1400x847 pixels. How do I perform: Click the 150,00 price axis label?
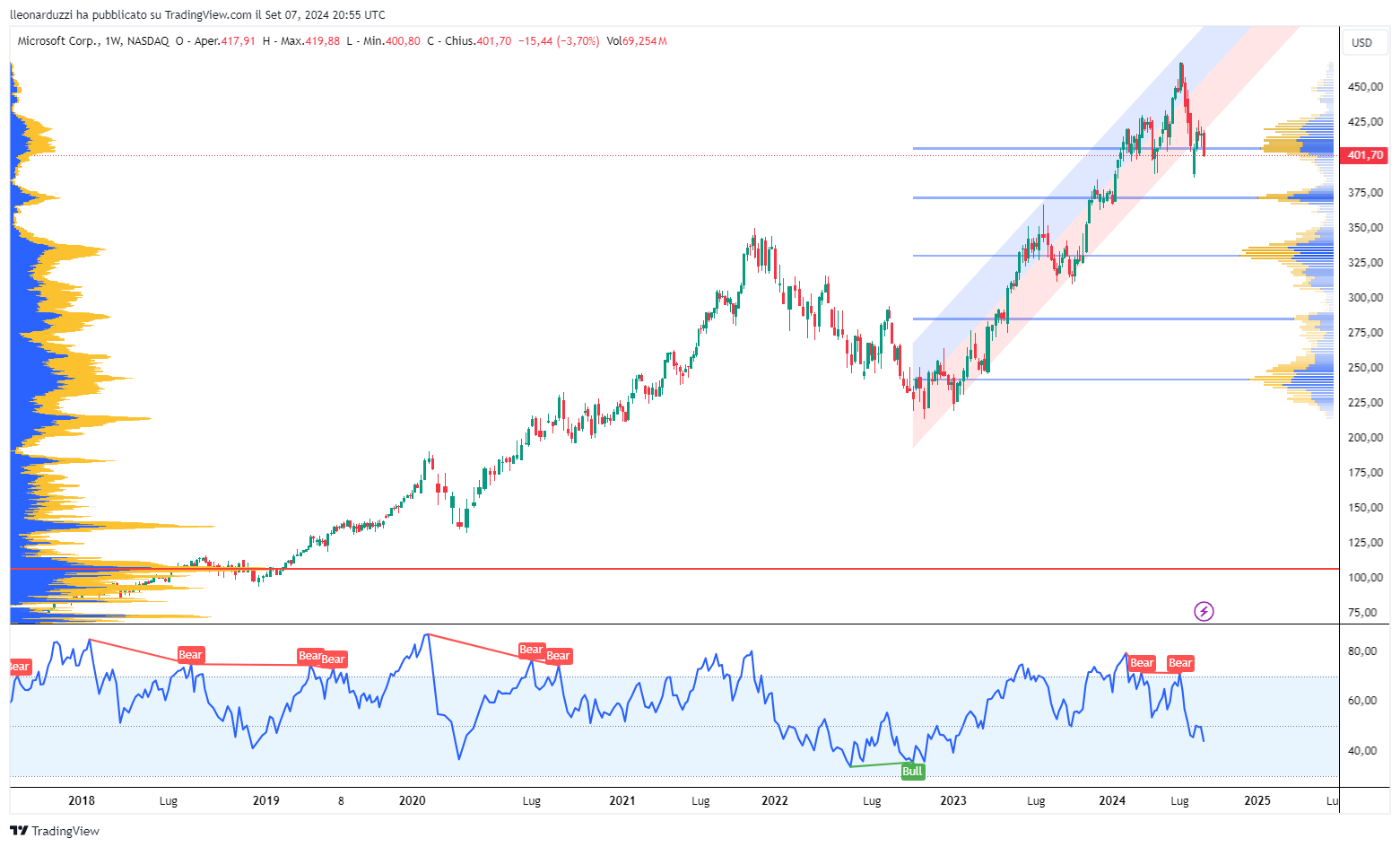tap(1364, 508)
